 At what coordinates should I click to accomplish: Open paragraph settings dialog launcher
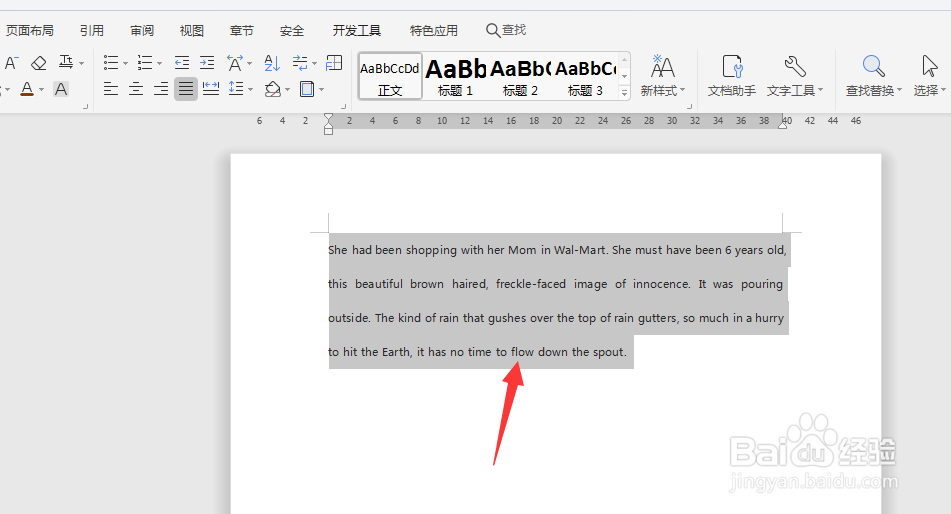344,106
